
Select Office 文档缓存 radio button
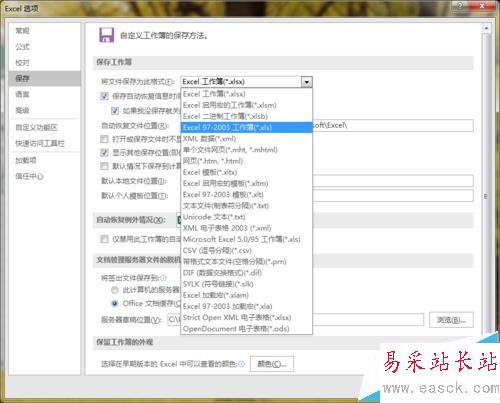[115, 303]
